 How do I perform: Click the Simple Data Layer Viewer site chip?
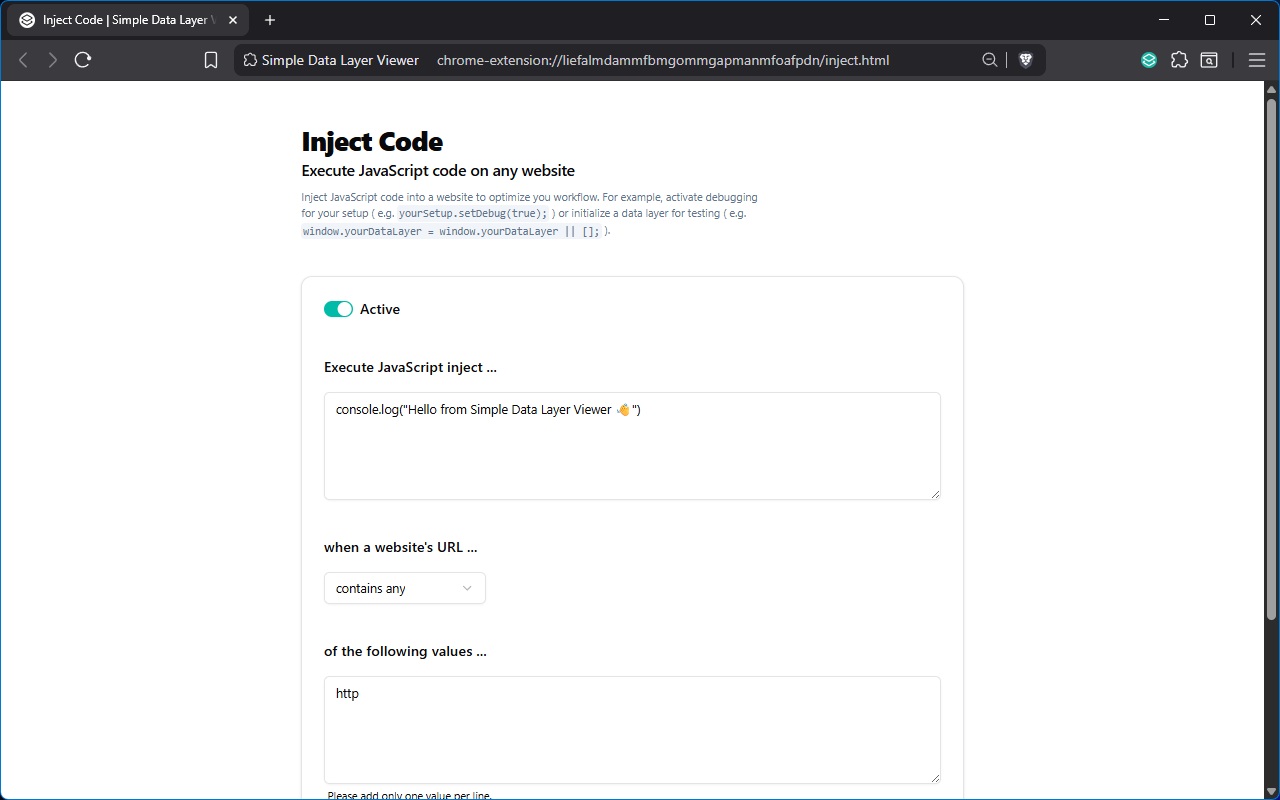331,60
